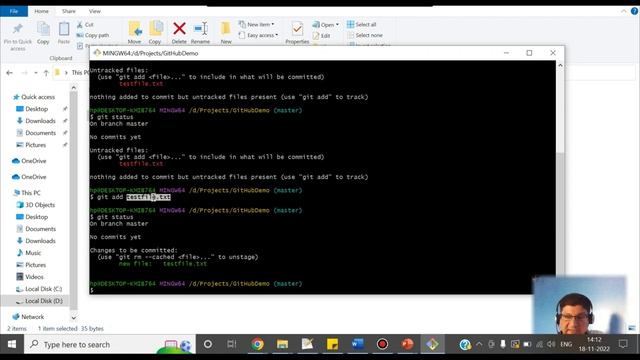Click the Cut scissors icon

pos(80,25)
